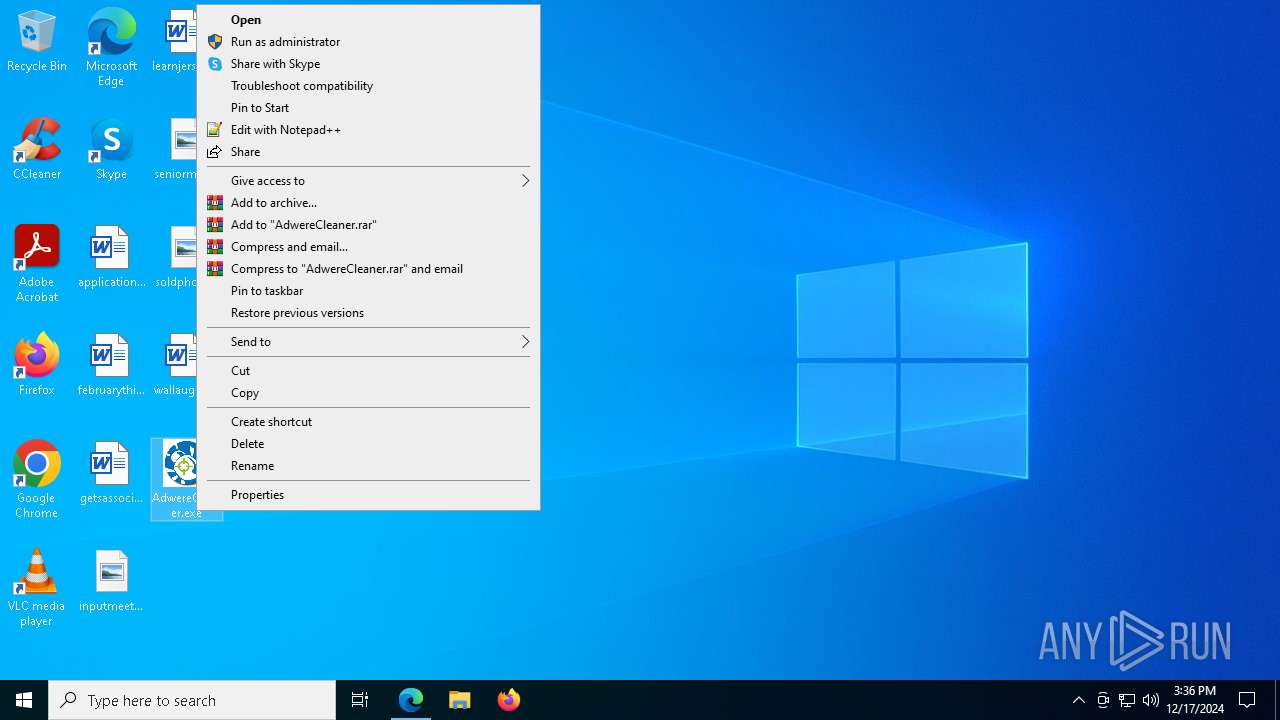Choose Share with Skype

click(x=368, y=63)
